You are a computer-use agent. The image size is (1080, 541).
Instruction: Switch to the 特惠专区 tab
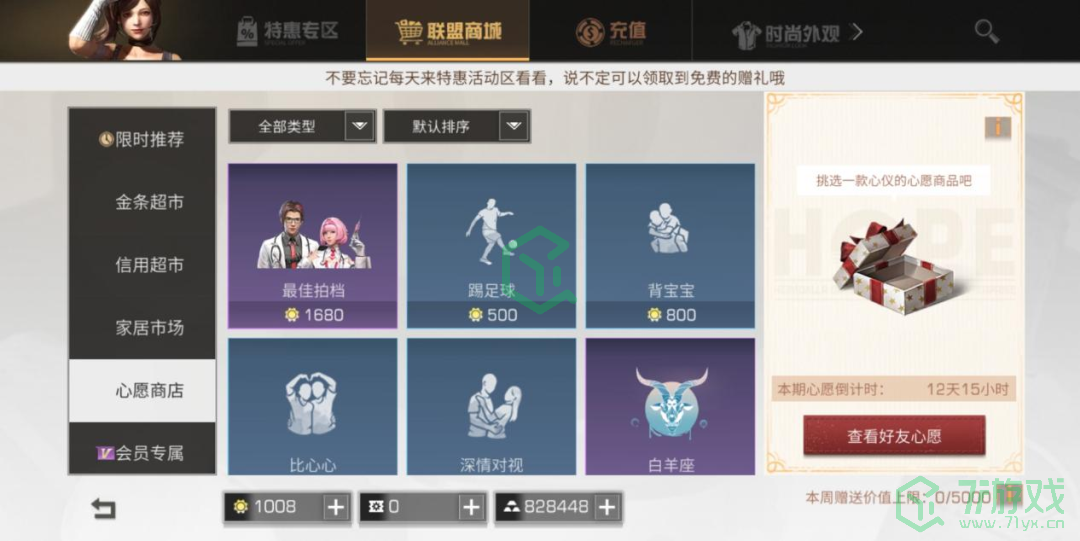click(288, 31)
